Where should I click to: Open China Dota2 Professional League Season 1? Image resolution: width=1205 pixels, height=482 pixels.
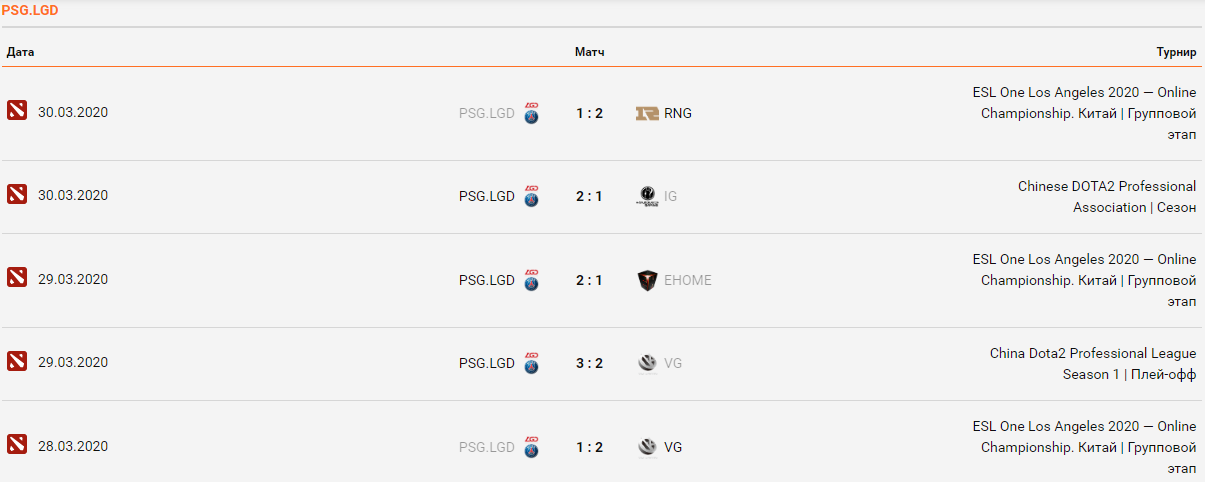coord(1093,363)
